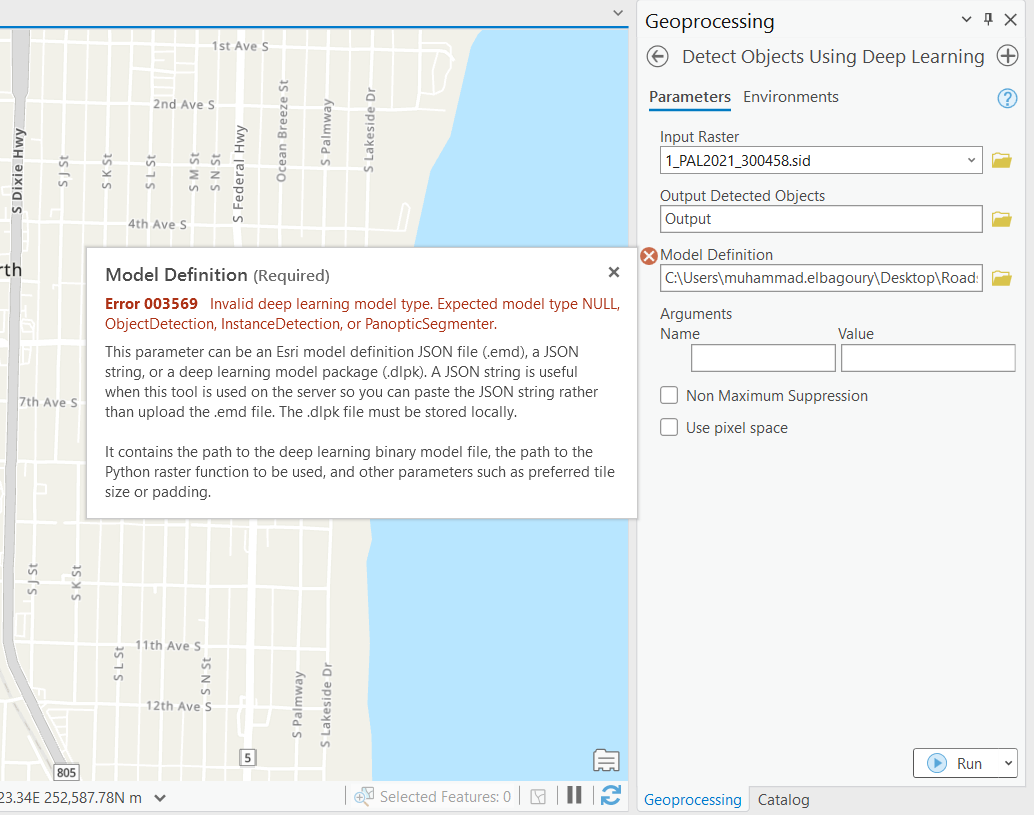Switch to the Environments tab
Screen dimensions: 1034x815
[x=791, y=97]
